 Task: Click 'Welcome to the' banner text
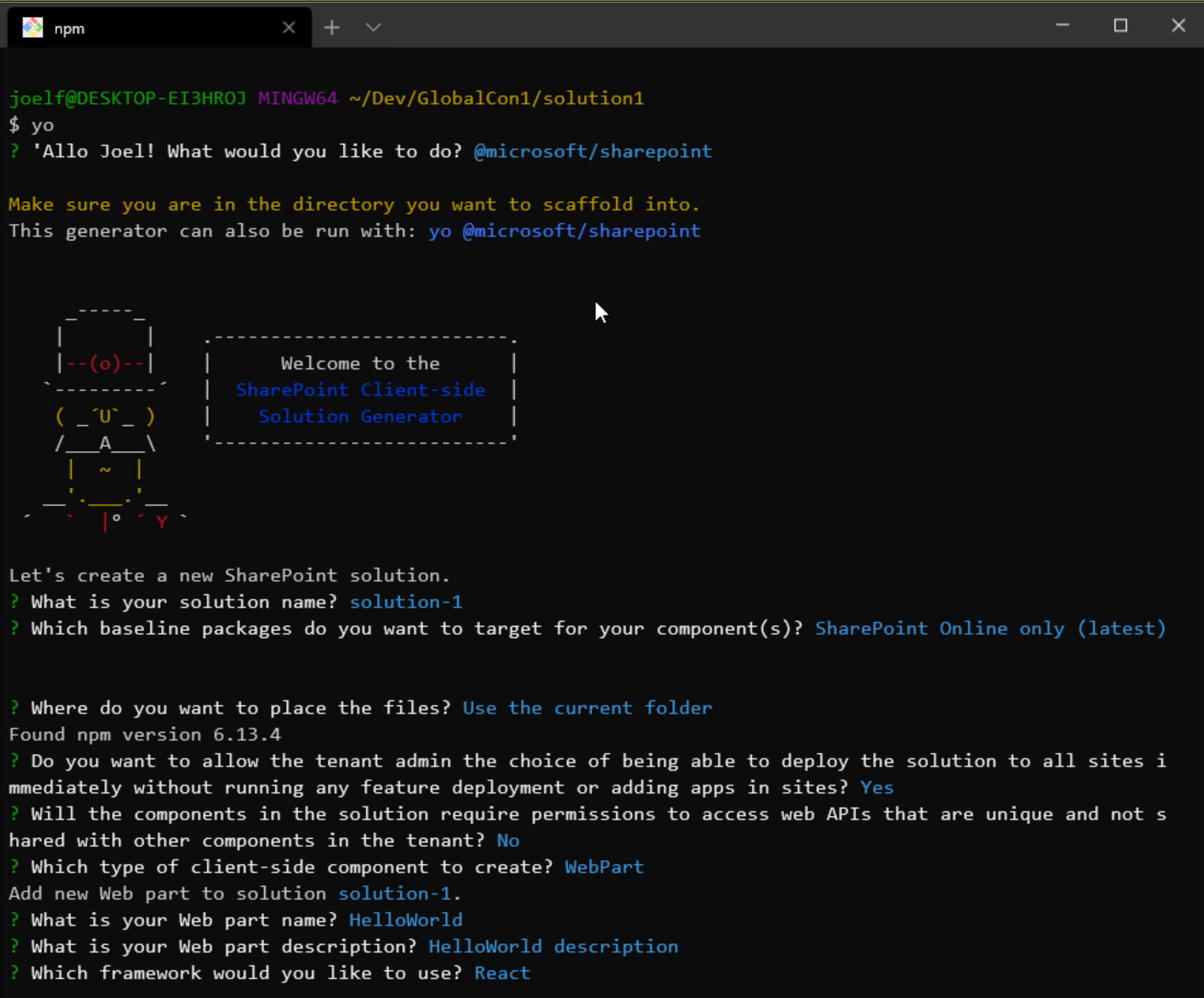[360, 364]
